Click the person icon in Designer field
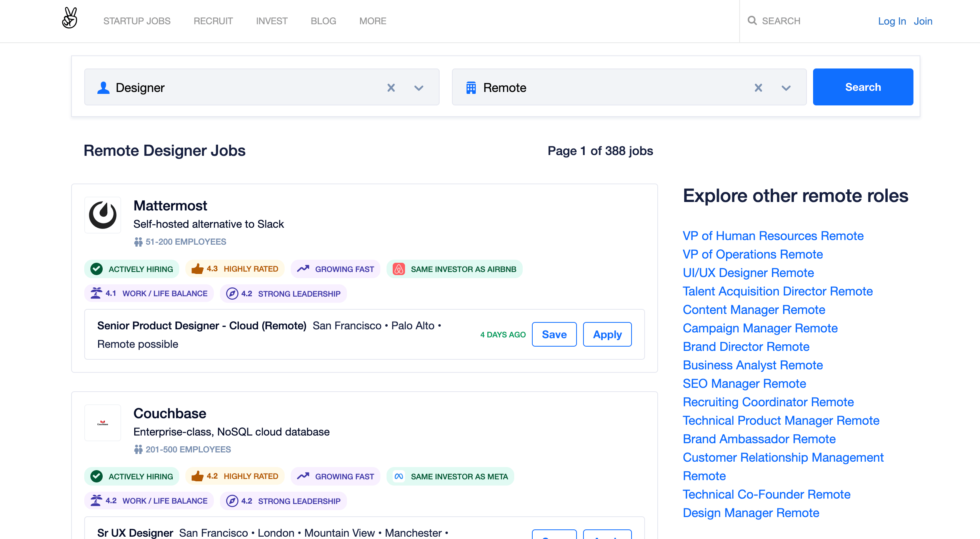Screen dimensions: 980x539 (103, 88)
